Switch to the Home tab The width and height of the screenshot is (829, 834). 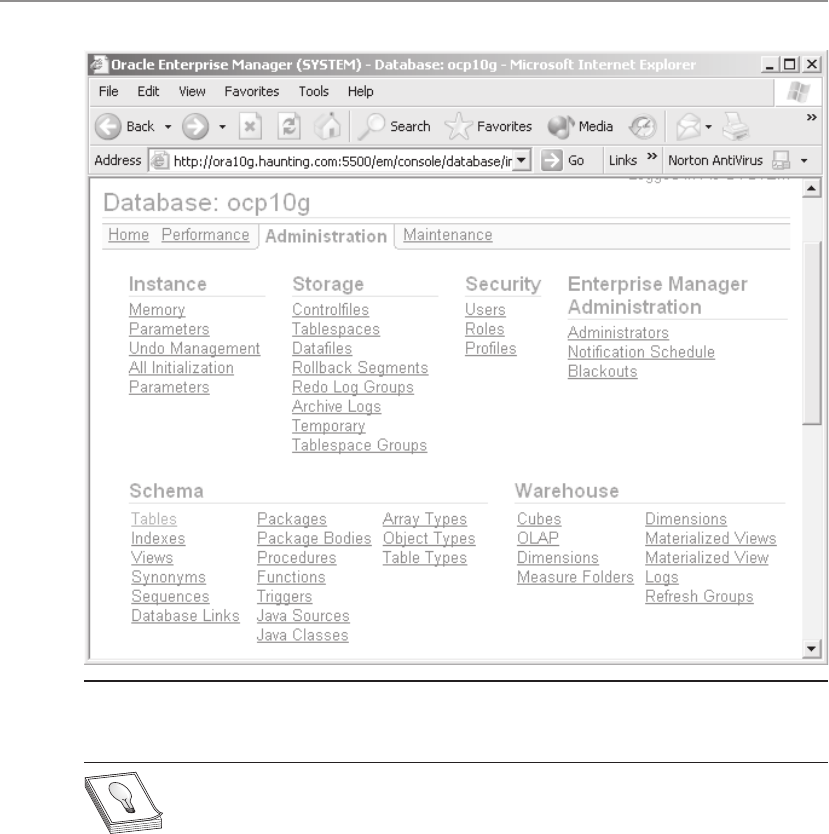(x=128, y=235)
